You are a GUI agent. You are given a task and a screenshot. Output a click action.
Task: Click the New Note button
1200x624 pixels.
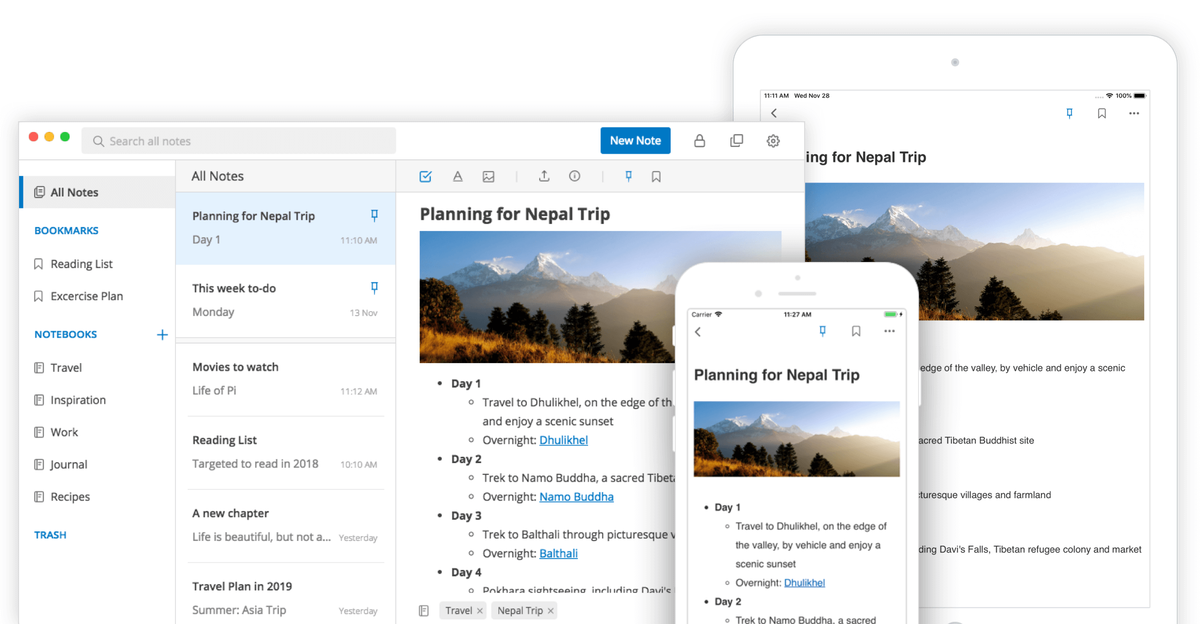point(635,141)
